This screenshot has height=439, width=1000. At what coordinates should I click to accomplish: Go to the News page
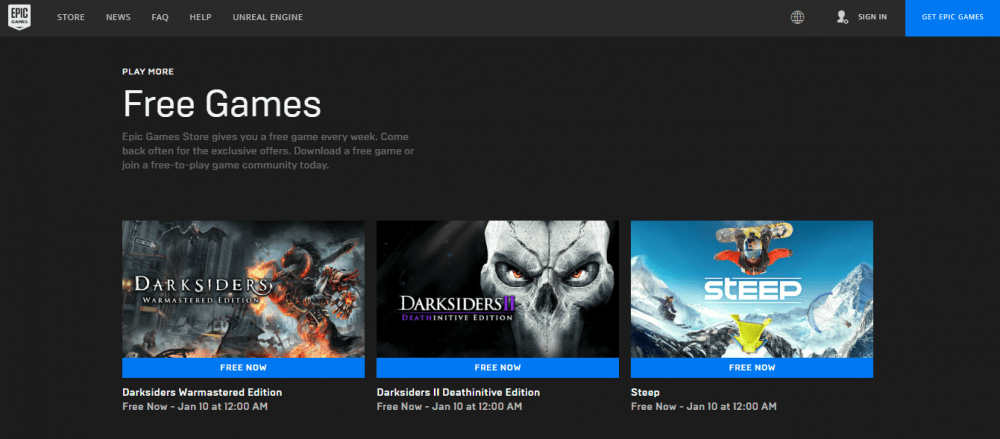[x=118, y=17]
